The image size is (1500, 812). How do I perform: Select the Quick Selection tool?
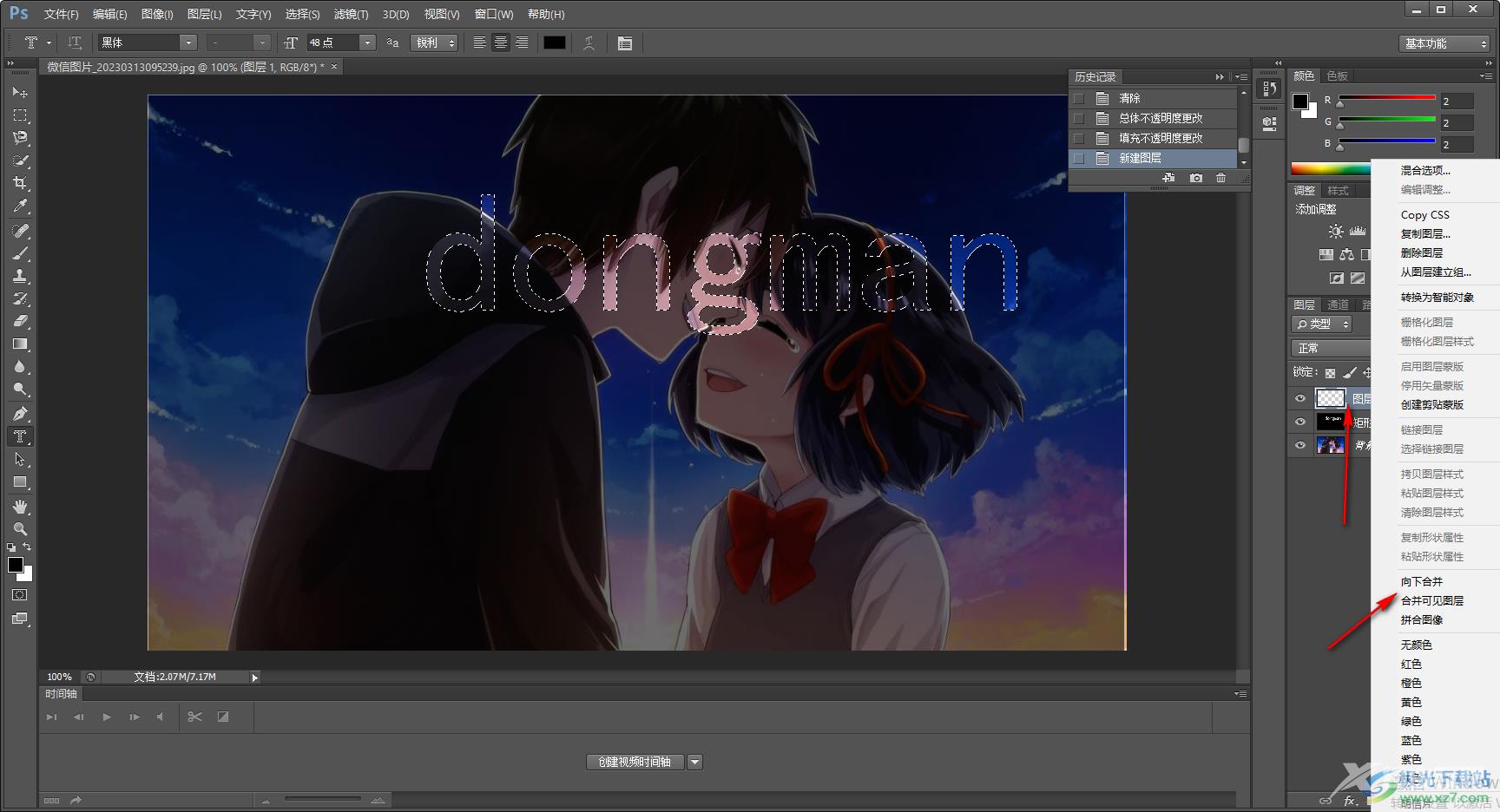coord(20,160)
